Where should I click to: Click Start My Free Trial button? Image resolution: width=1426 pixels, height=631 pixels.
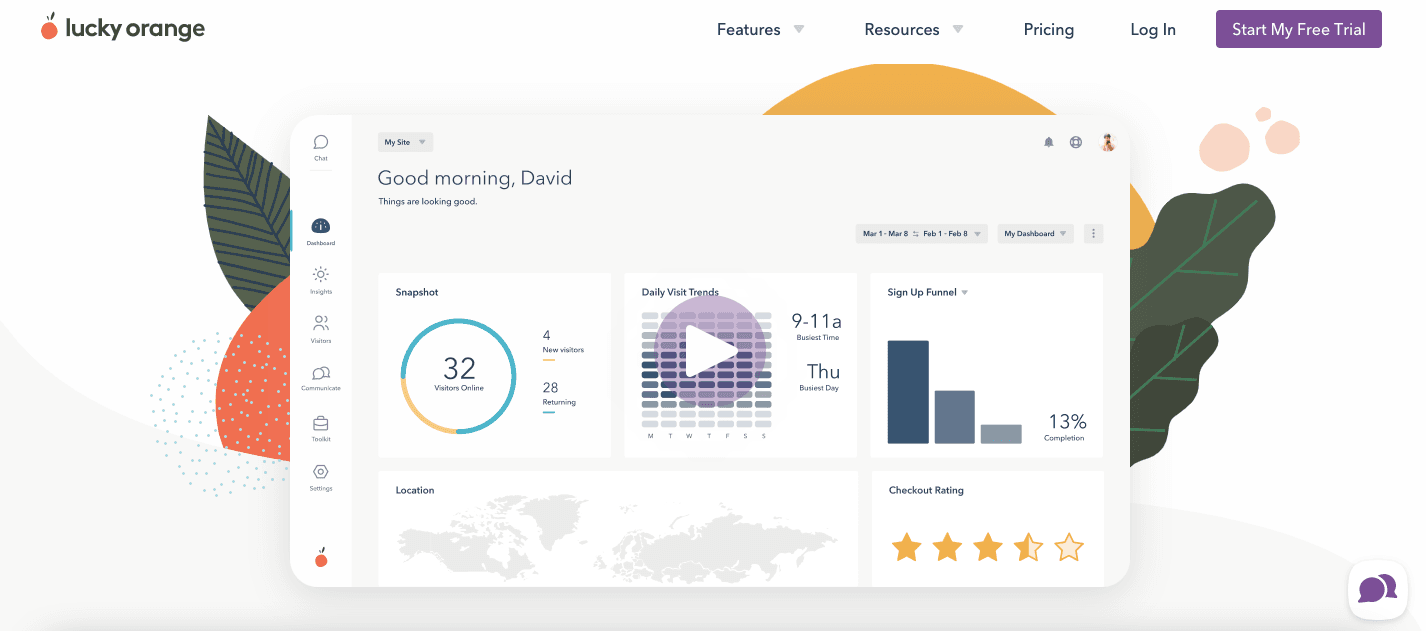[x=1298, y=29]
